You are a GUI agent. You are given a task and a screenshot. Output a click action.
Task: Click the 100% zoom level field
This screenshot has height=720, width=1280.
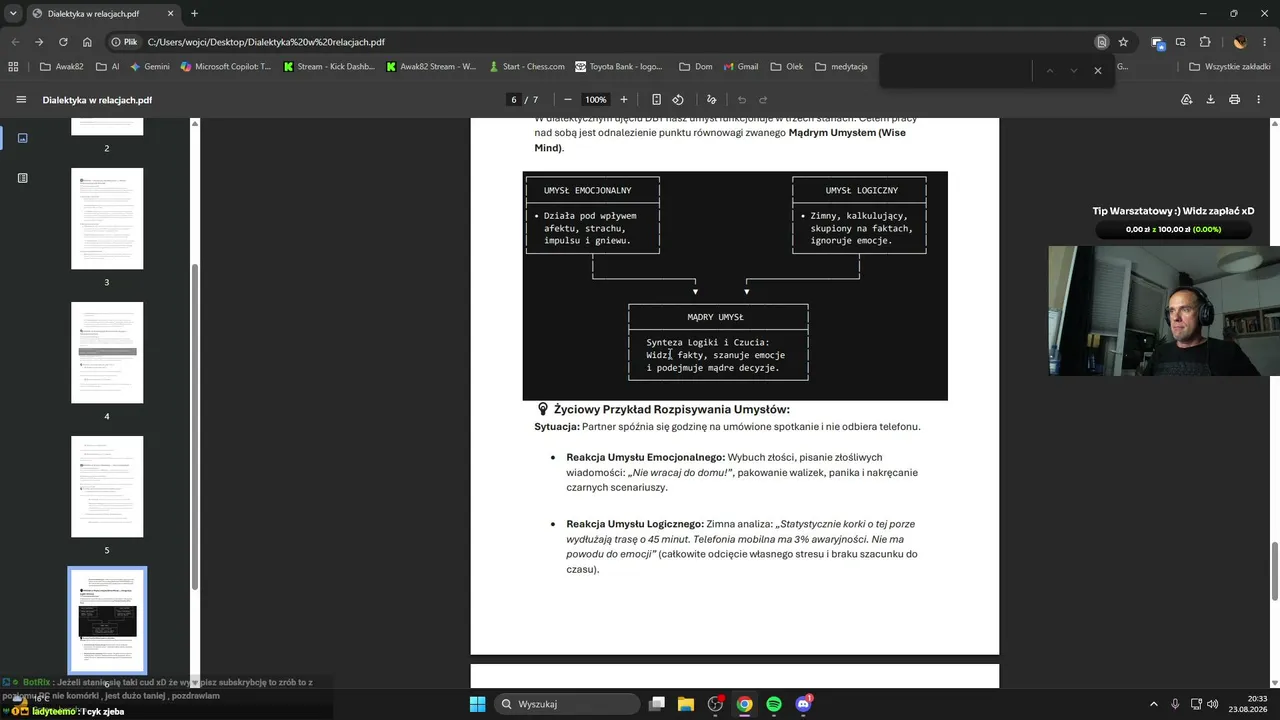(x=596, y=100)
